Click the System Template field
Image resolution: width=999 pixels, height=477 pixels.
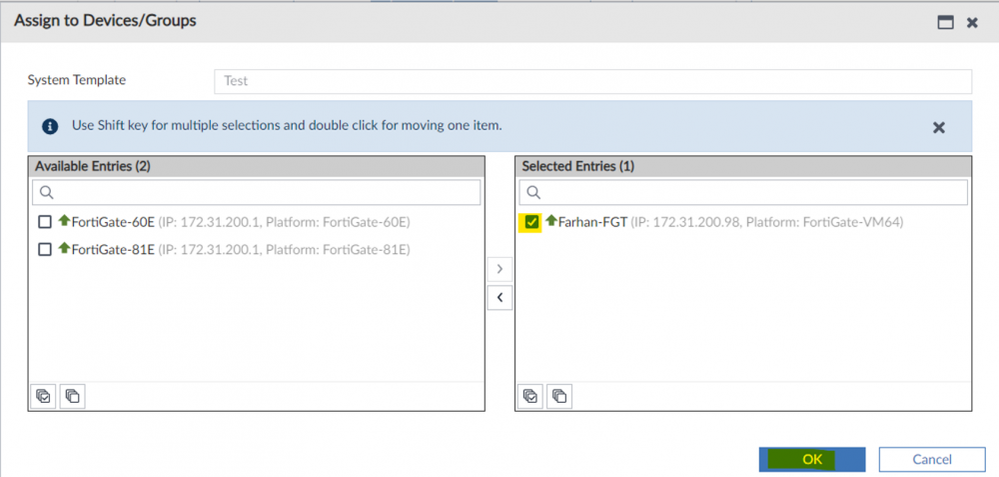(592, 81)
